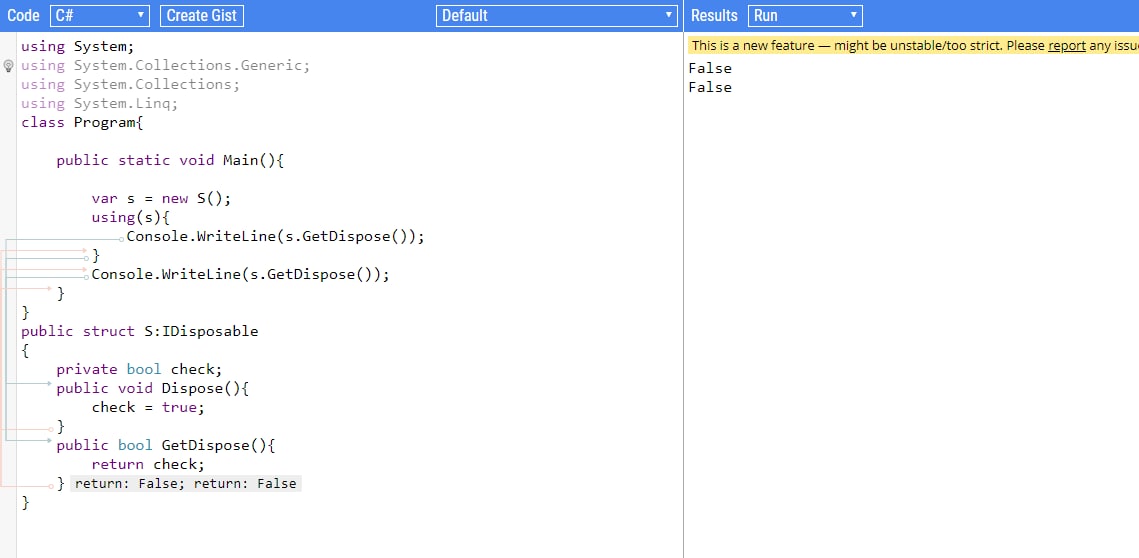The image size is (1139, 558).
Task: Click the 'check = true;' line
Action: tap(148, 407)
